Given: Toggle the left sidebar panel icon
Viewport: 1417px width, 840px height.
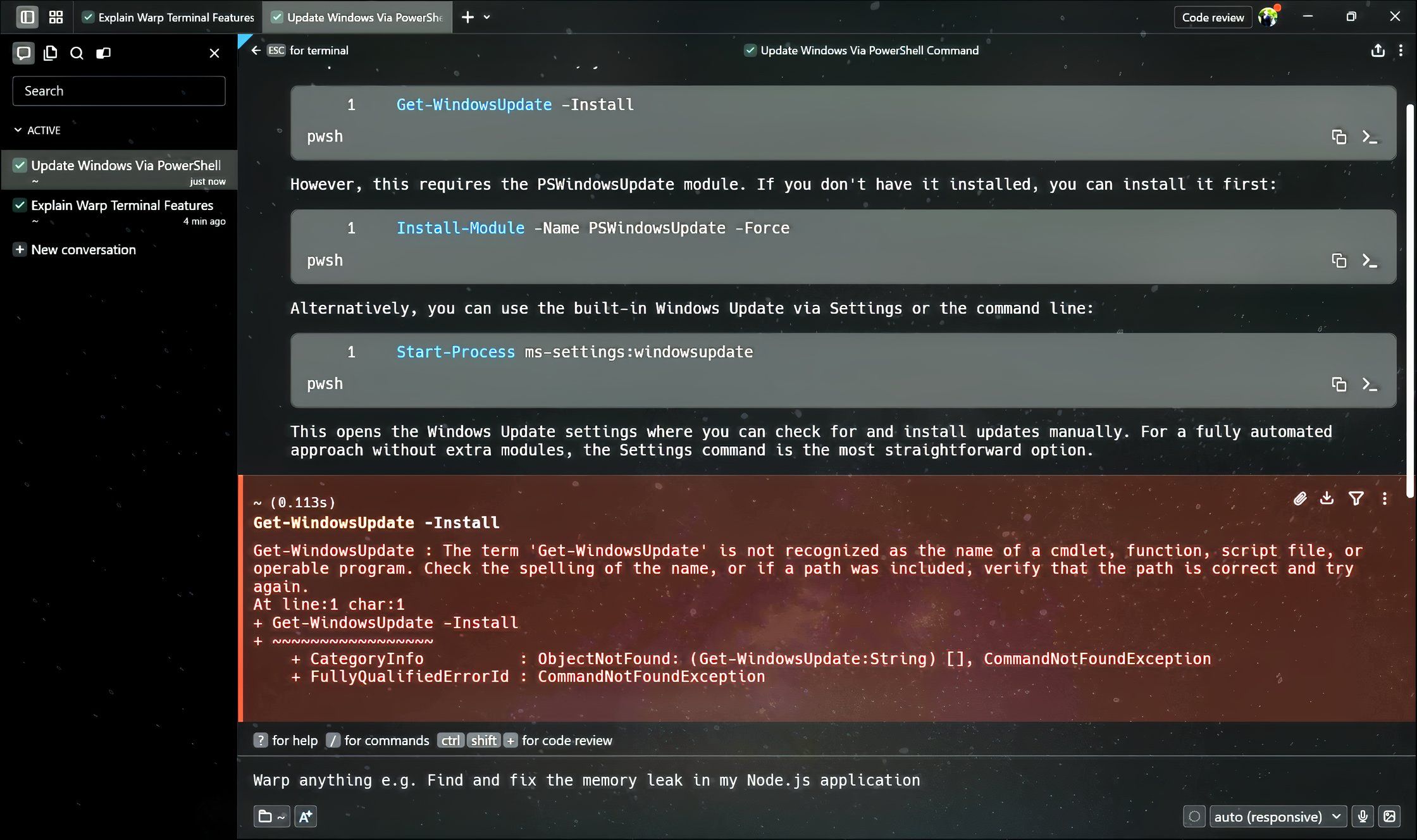Looking at the screenshot, I should [x=27, y=17].
